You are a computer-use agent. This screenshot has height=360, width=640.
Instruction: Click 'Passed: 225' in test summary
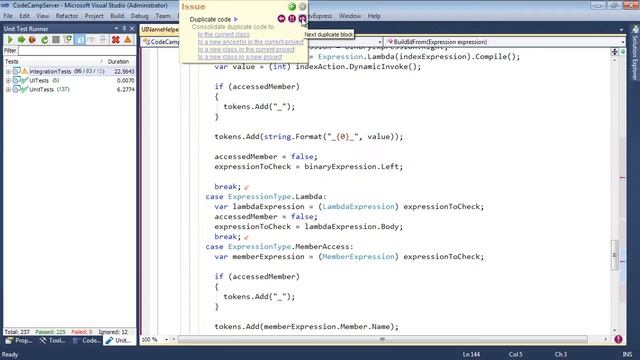(50, 332)
